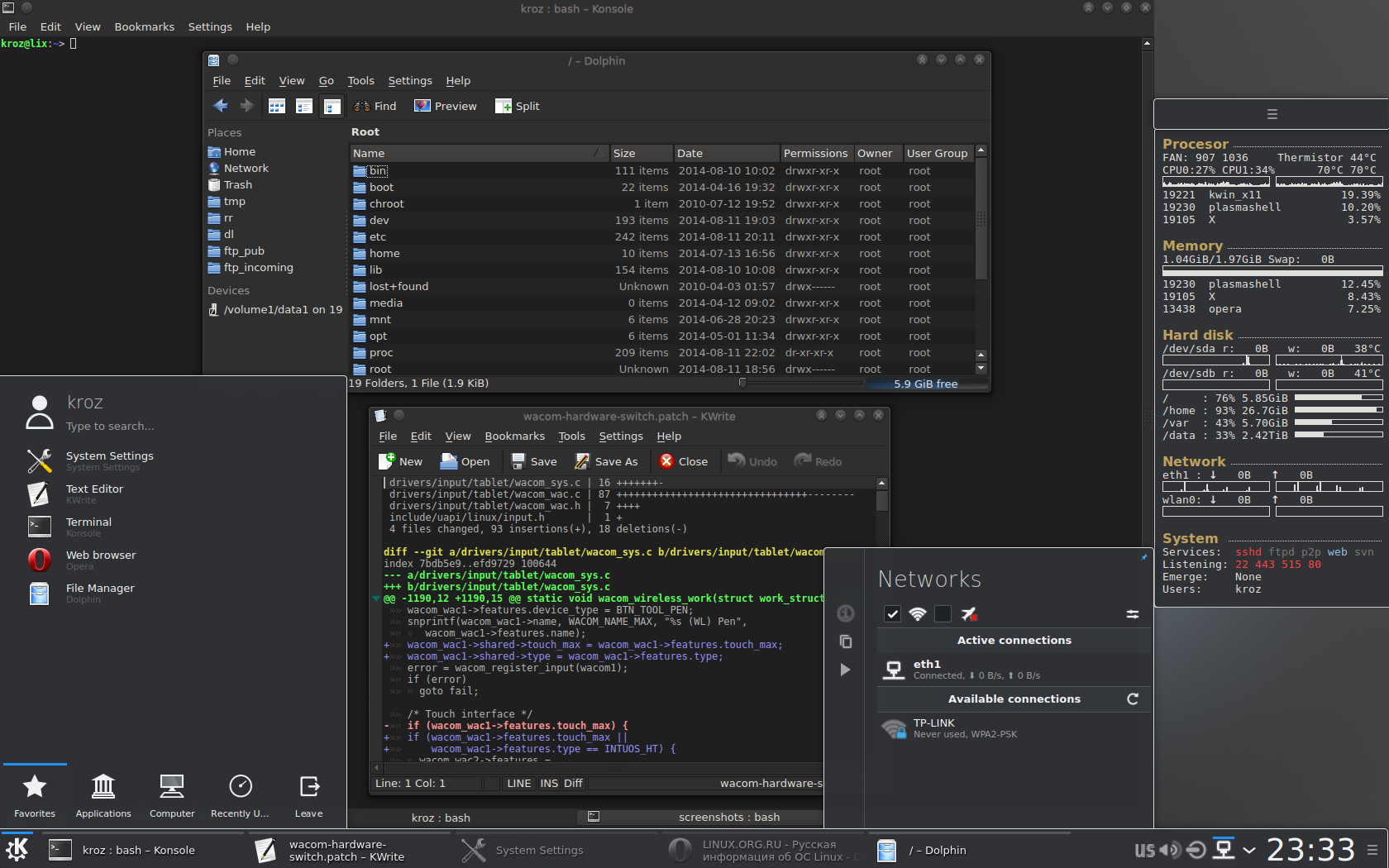
Task: Create a New document in KWrite
Action: coord(400,461)
